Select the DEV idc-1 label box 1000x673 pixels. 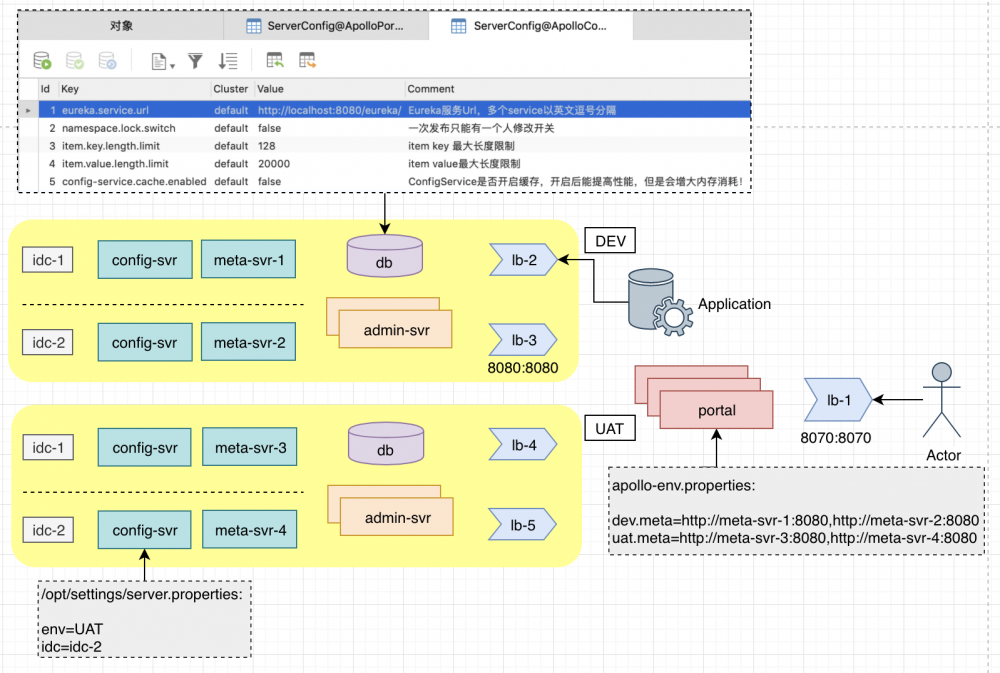coord(48,260)
